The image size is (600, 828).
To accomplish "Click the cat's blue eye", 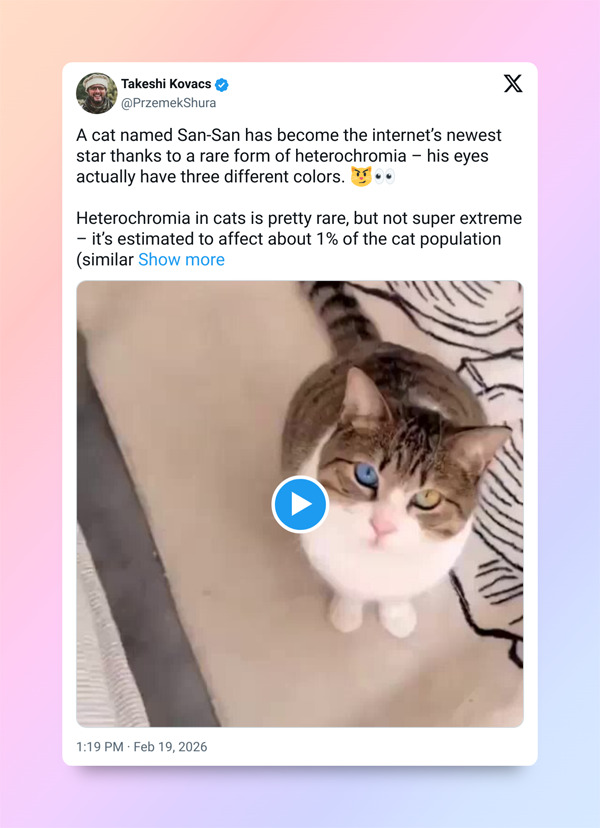I will click(x=366, y=475).
